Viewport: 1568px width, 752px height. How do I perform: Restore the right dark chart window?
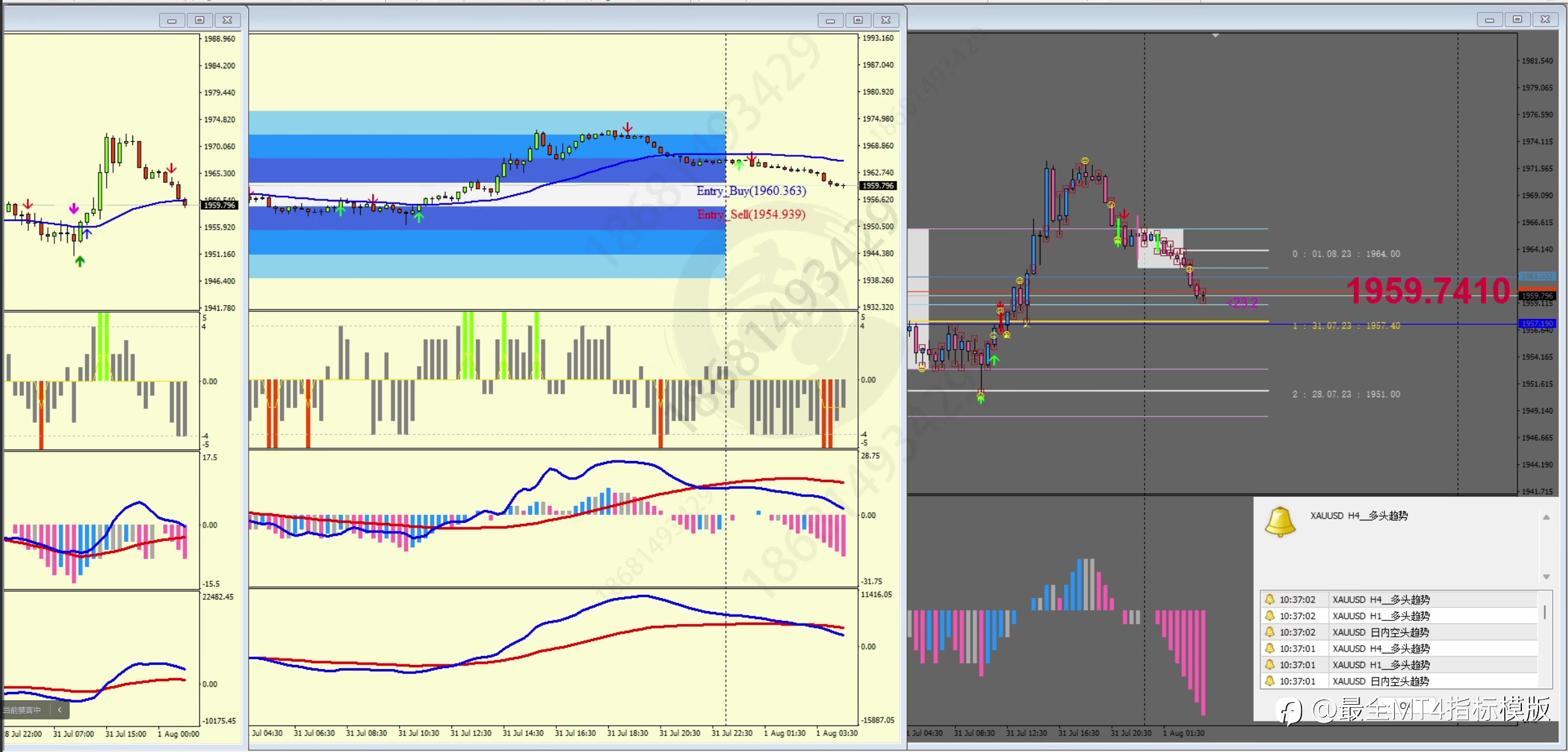1517,20
